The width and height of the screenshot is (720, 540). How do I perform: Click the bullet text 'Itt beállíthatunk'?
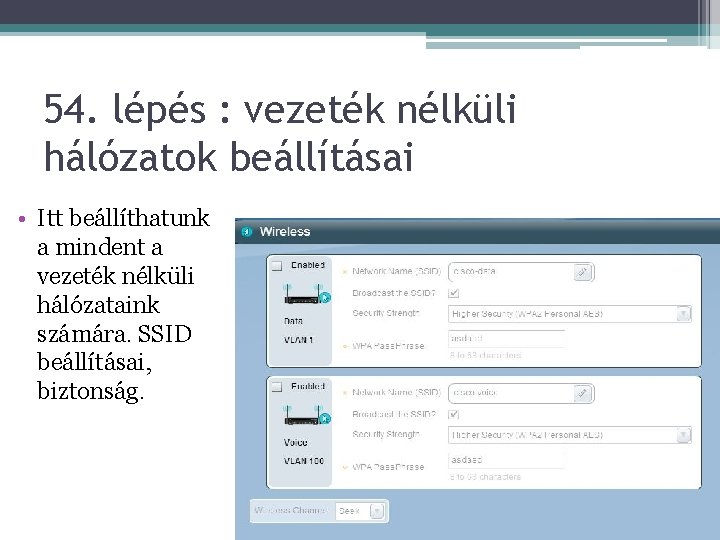coord(123,218)
